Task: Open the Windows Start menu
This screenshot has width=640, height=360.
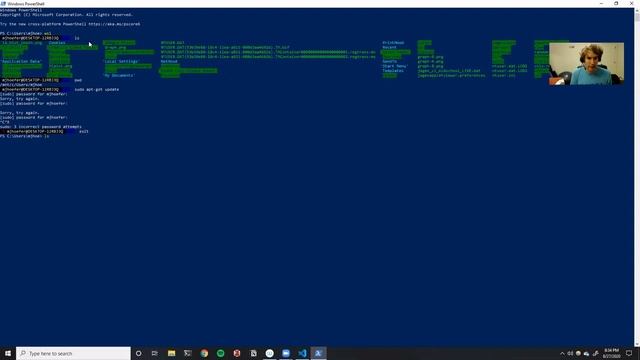Action: click(x=8, y=353)
